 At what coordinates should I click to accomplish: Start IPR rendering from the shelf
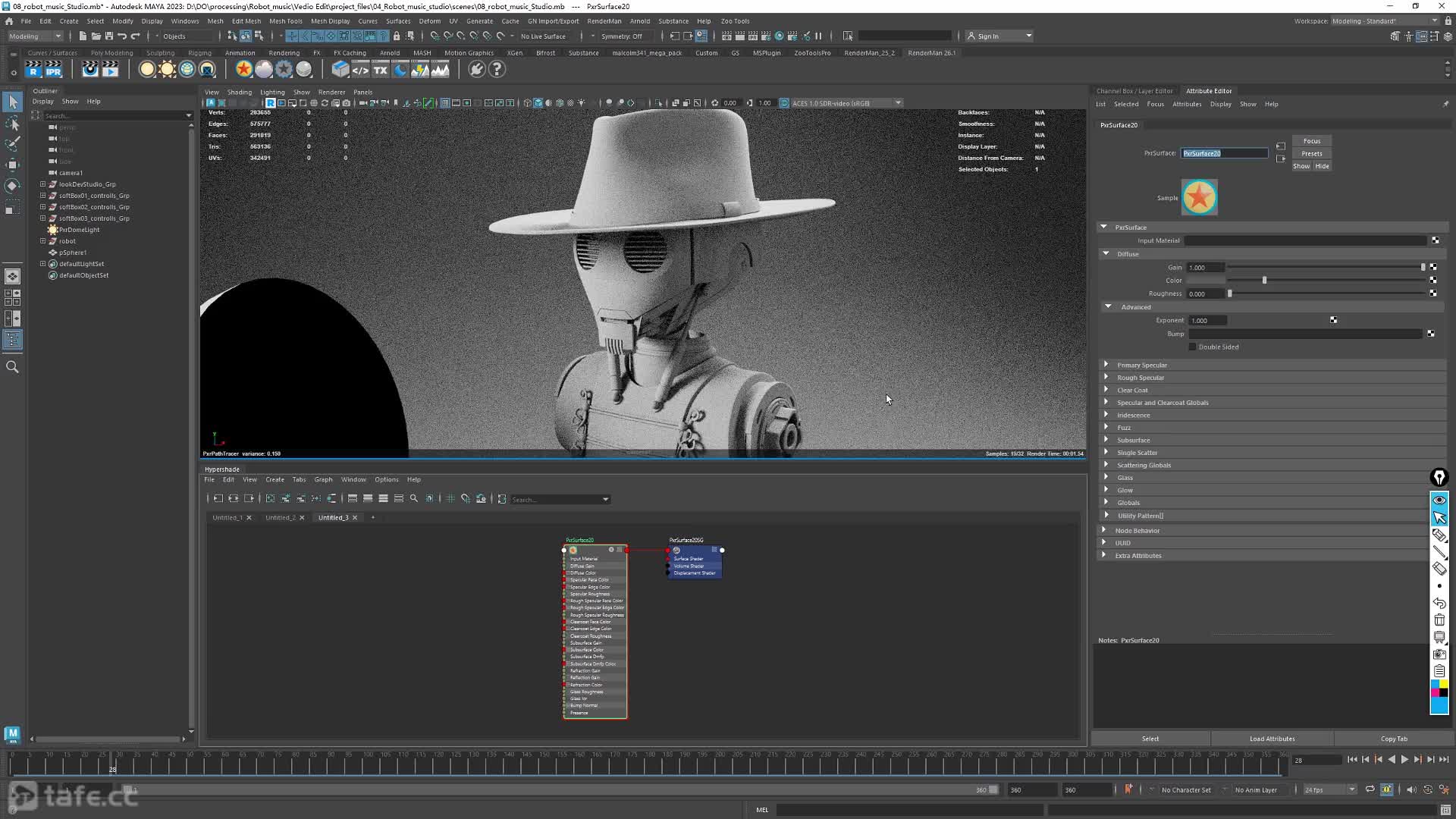pos(53,70)
